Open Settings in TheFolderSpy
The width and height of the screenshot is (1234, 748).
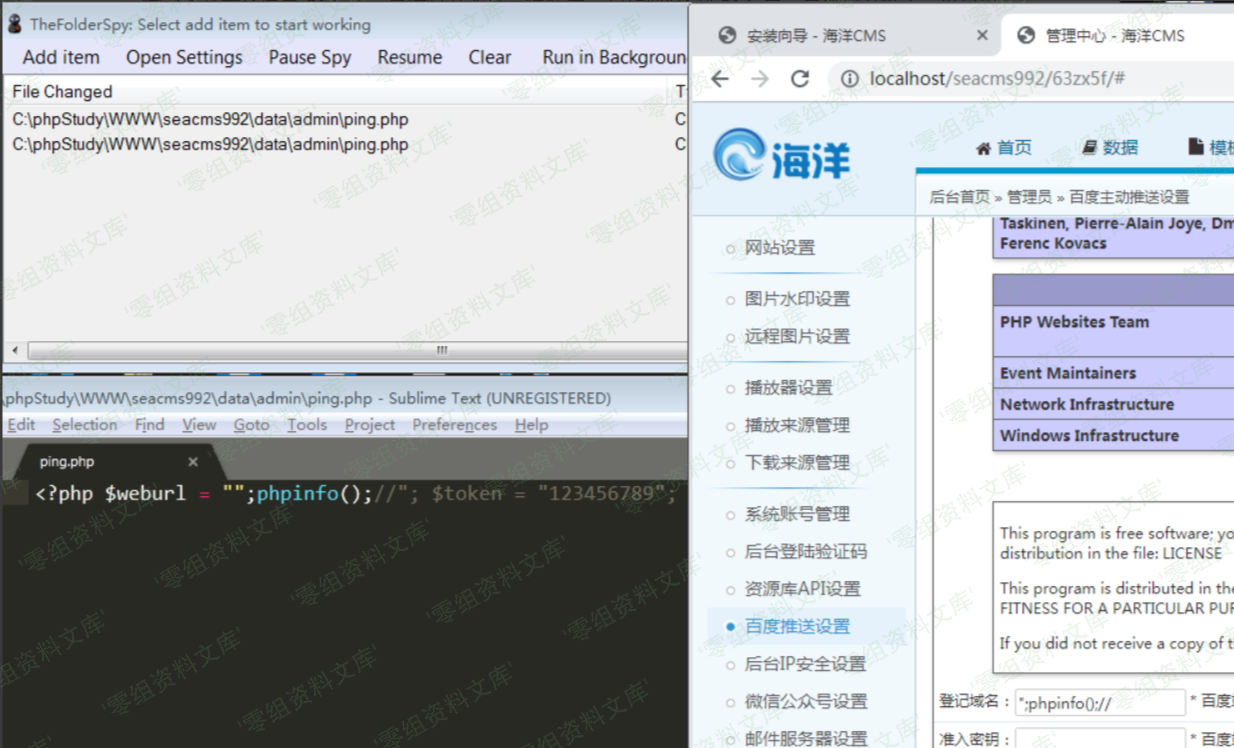click(184, 58)
